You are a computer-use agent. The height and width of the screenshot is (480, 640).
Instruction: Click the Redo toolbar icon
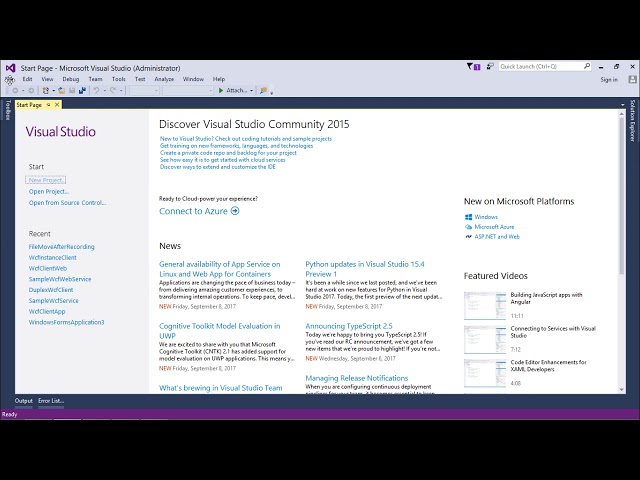113,90
